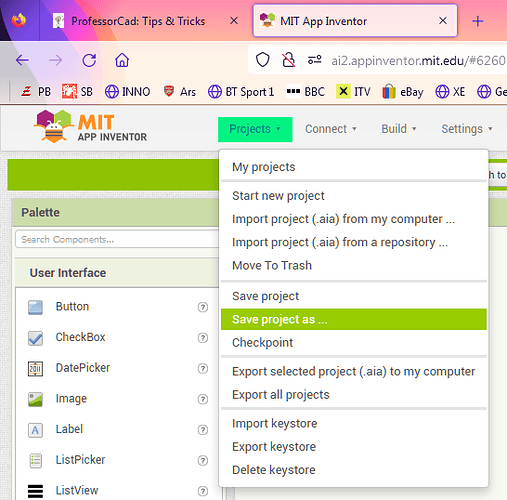Click the MIT App Inventor logo
The width and height of the screenshot is (507, 500).
(91, 126)
